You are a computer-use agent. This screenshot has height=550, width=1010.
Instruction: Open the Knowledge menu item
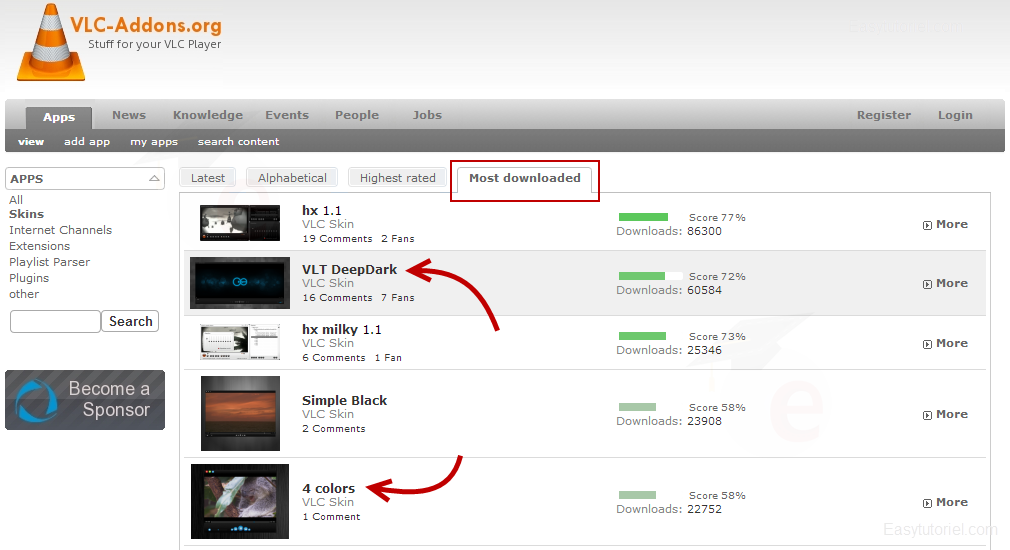click(x=207, y=115)
